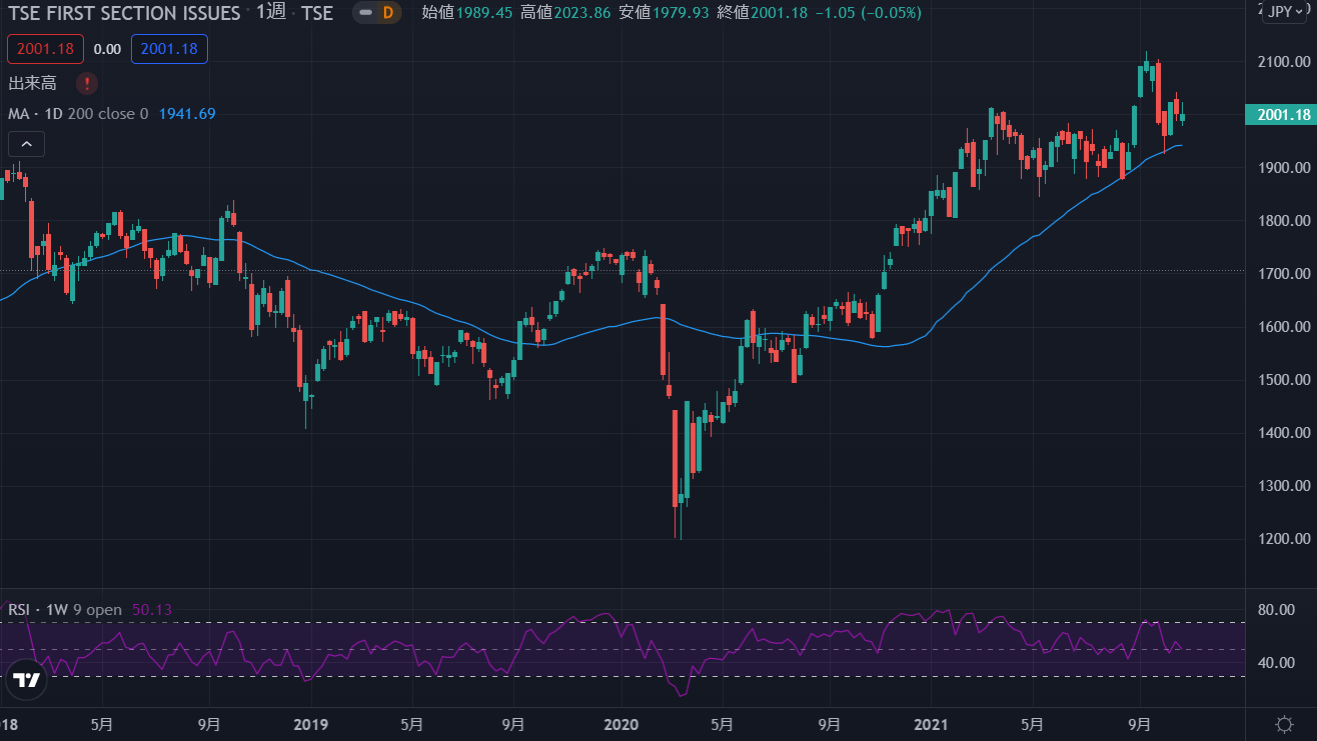Click the green 2001.18 current price label
The width and height of the screenshot is (1317, 741).
click(1281, 115)
